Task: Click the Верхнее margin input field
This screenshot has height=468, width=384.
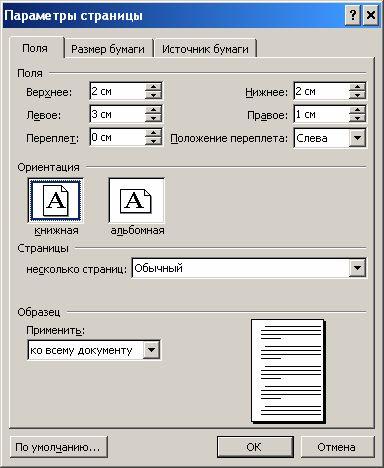Action: [117, 91]
